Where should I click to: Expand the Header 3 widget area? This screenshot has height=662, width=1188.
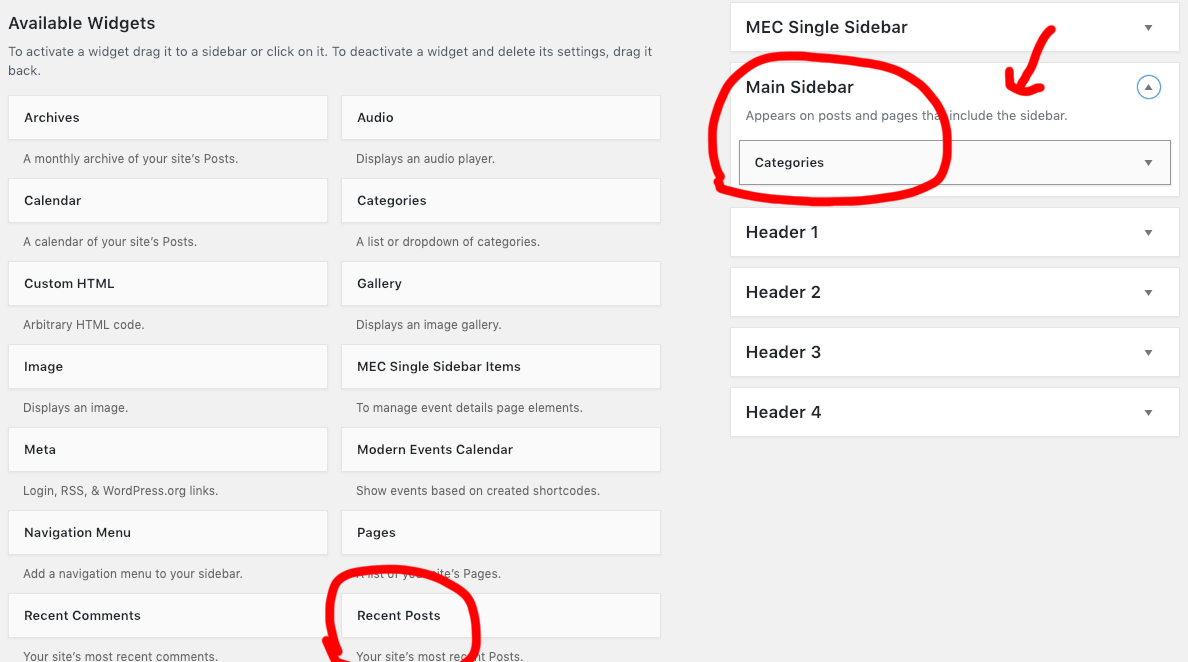tap(1148, 353)
